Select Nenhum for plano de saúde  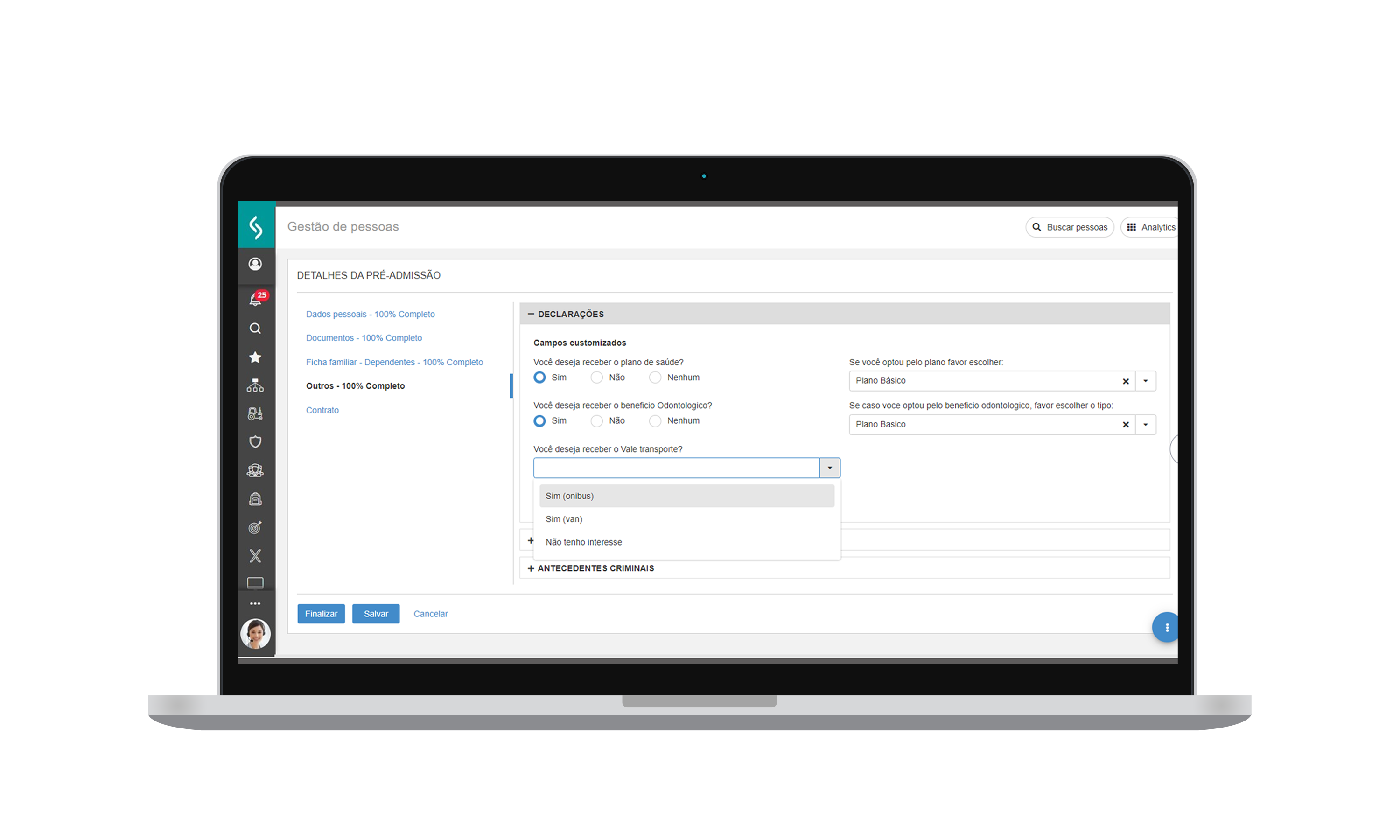tap(655, 378)
